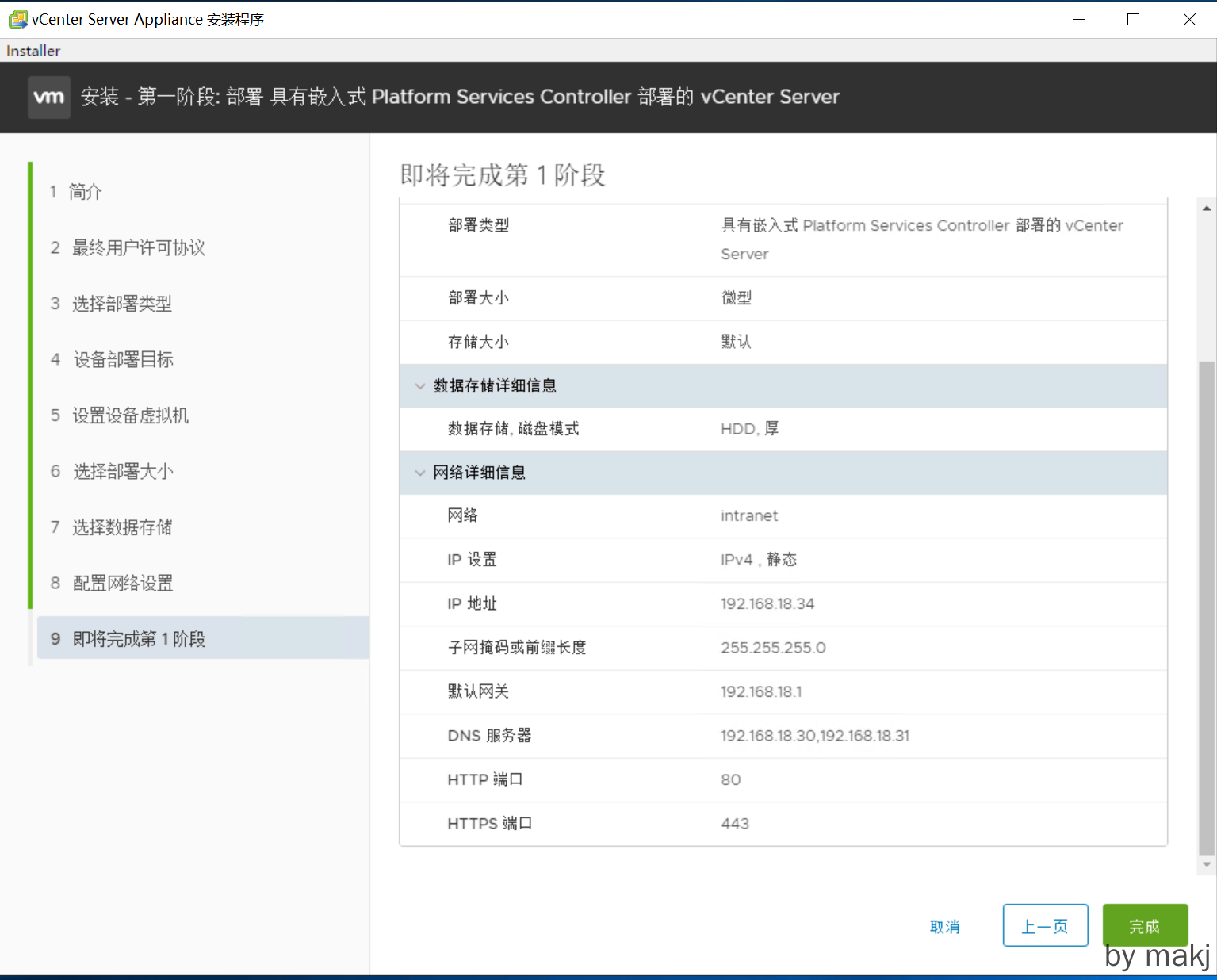Click the 完成 button to finish

click(1144, 925)
